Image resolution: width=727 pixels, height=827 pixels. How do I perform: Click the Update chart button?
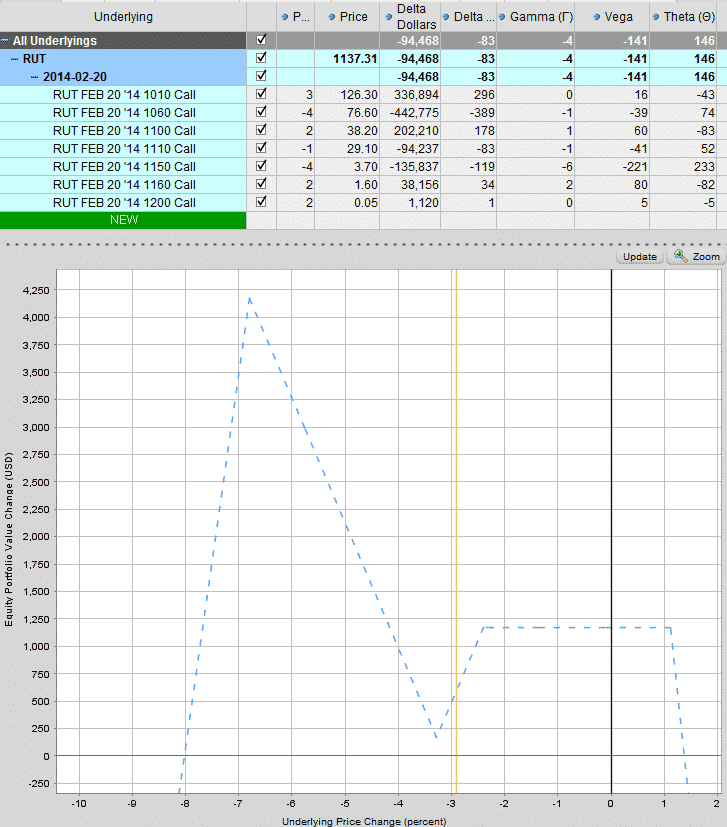[640, 256]
